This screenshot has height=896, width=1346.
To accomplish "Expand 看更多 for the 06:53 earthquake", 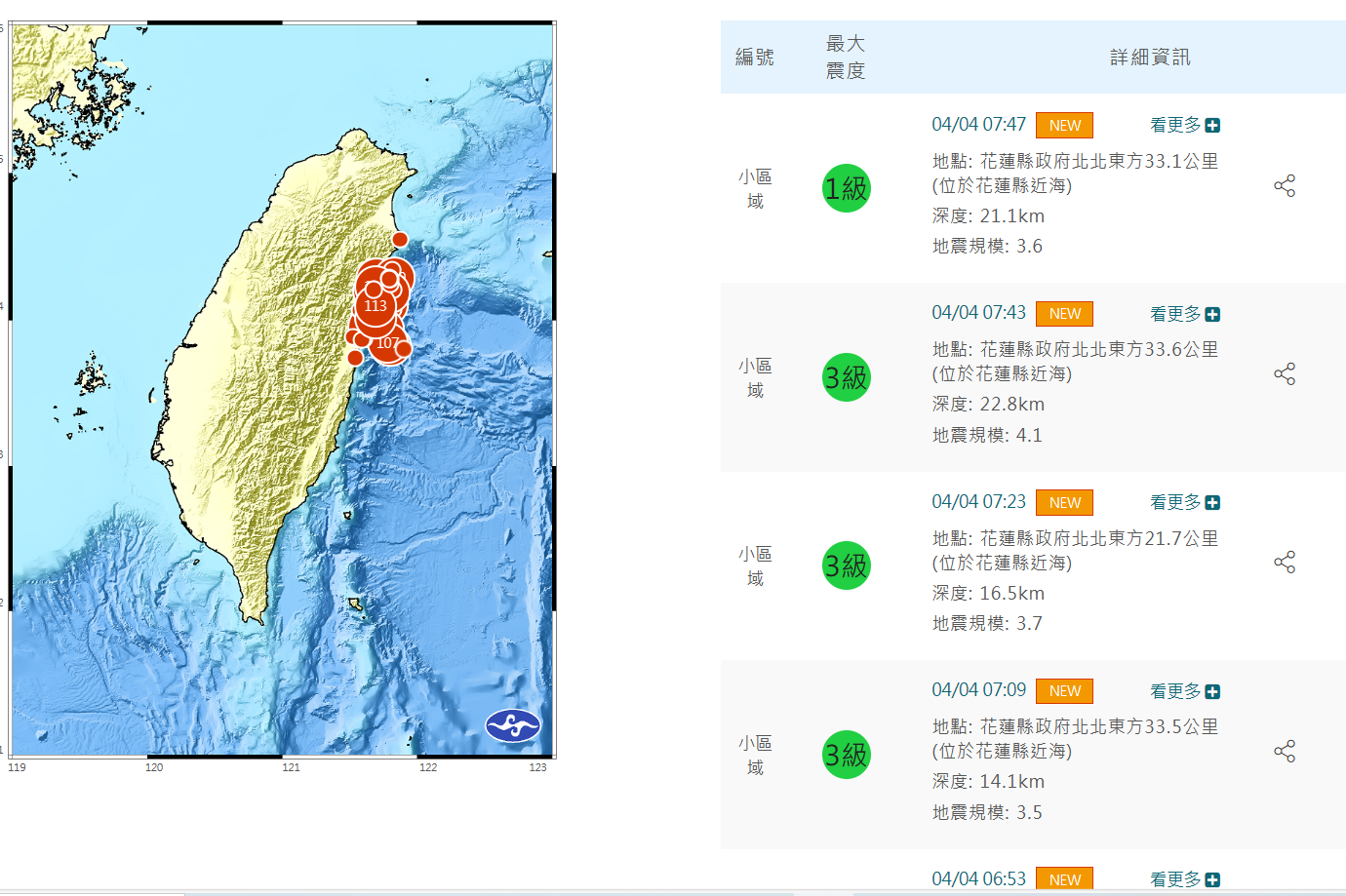I will click(x=1184, y=879).
